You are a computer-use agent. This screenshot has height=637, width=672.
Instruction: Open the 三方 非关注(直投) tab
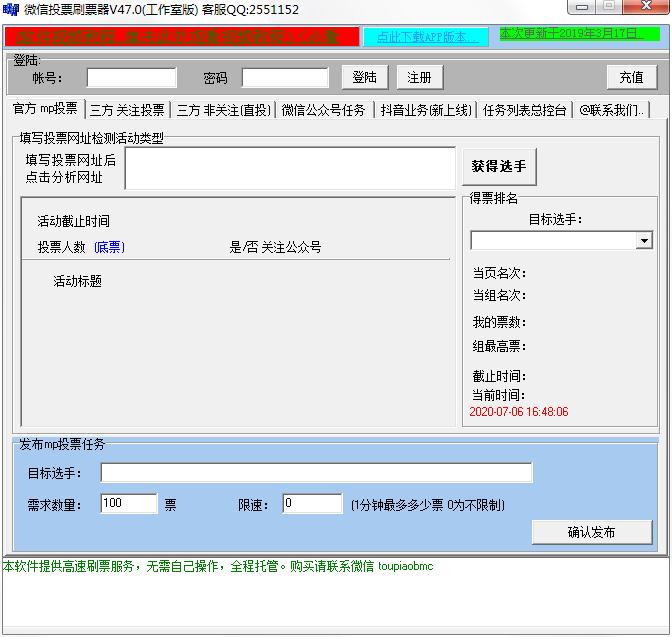coord(223,110)
